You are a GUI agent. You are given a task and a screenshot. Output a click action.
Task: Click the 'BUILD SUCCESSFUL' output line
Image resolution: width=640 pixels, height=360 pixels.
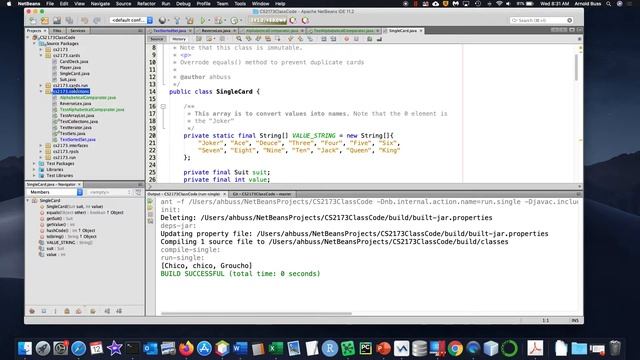240,273
